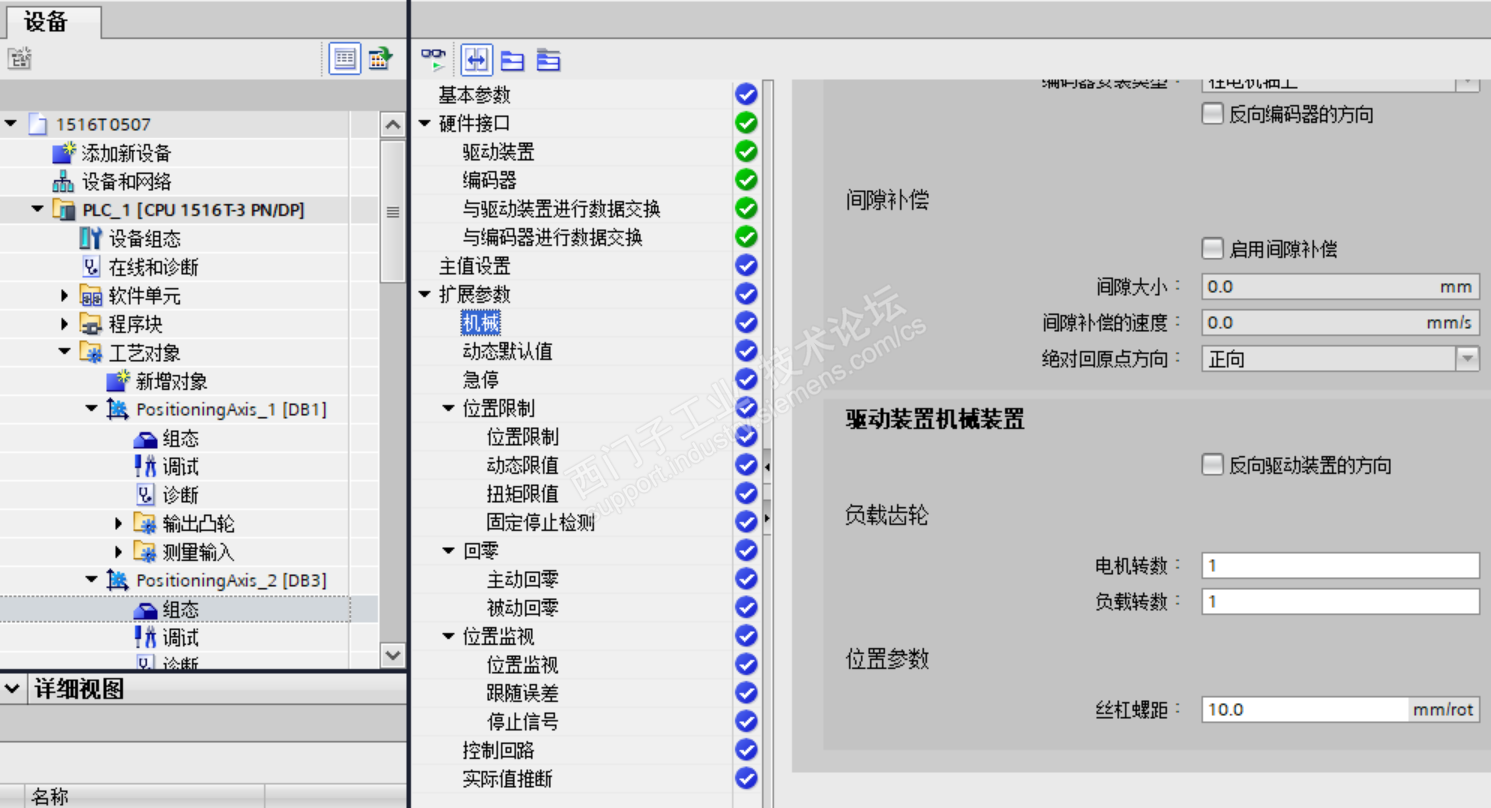Open the 实际值推断 settings page

507,779
